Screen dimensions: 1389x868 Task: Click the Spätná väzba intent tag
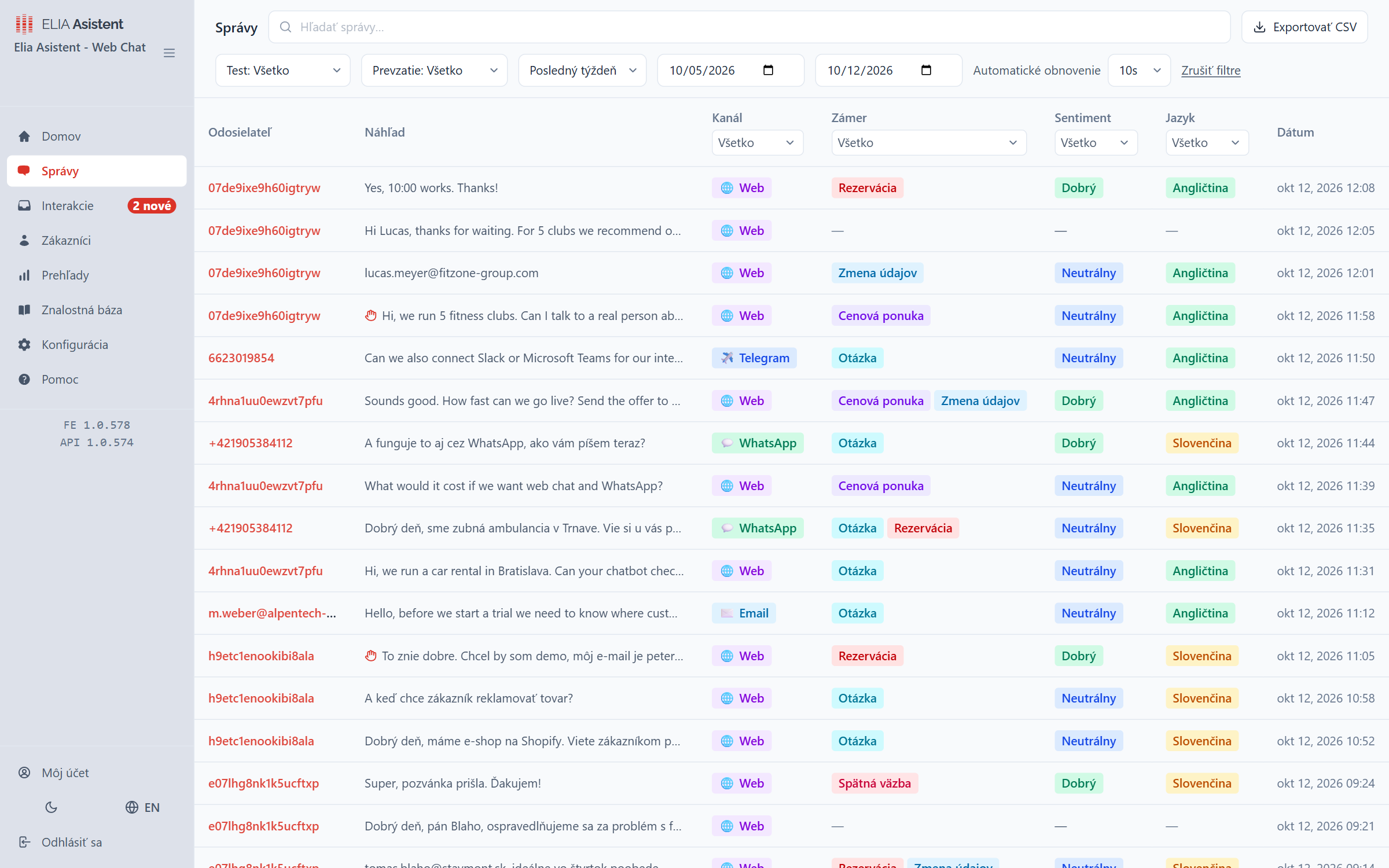(x=874, y=784)
